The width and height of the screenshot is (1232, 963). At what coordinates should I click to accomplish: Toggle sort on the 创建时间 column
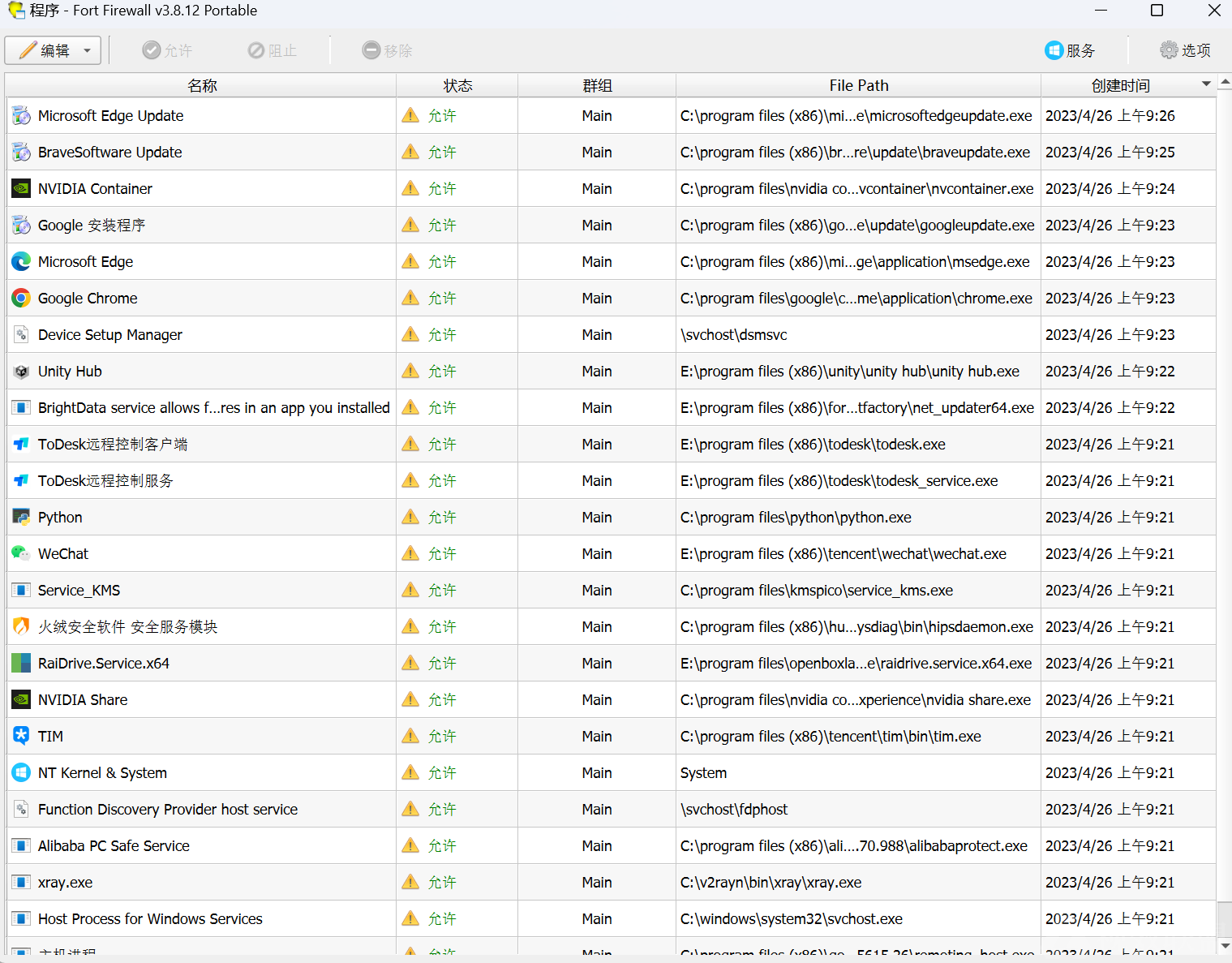[1128, 85]
